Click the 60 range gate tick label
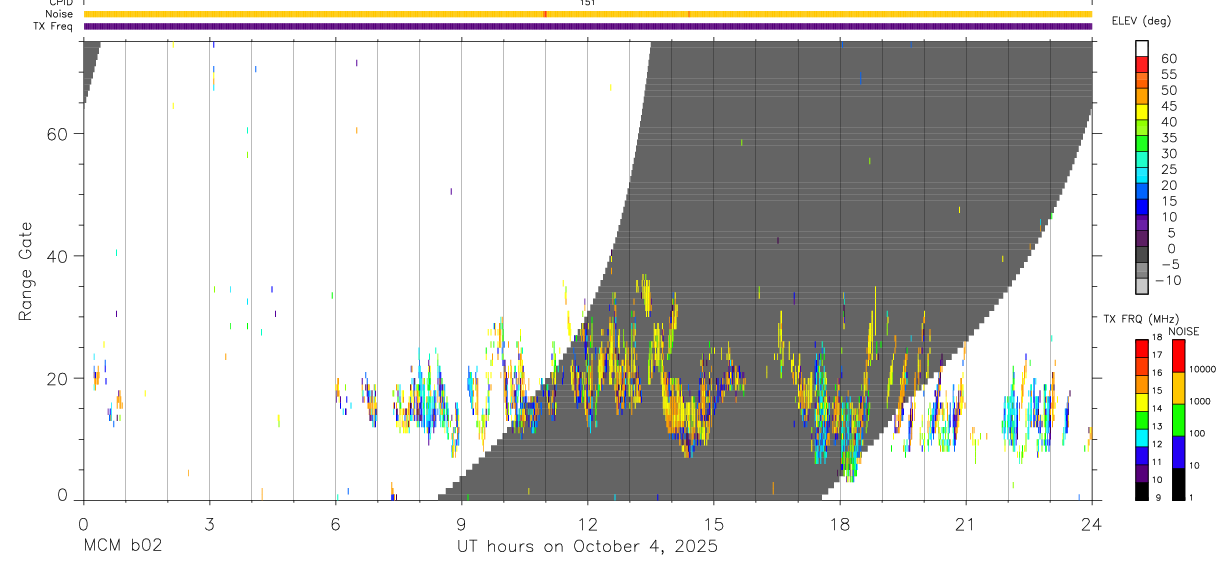Screen dimensions: 1228x567 (x=57, y=133)
